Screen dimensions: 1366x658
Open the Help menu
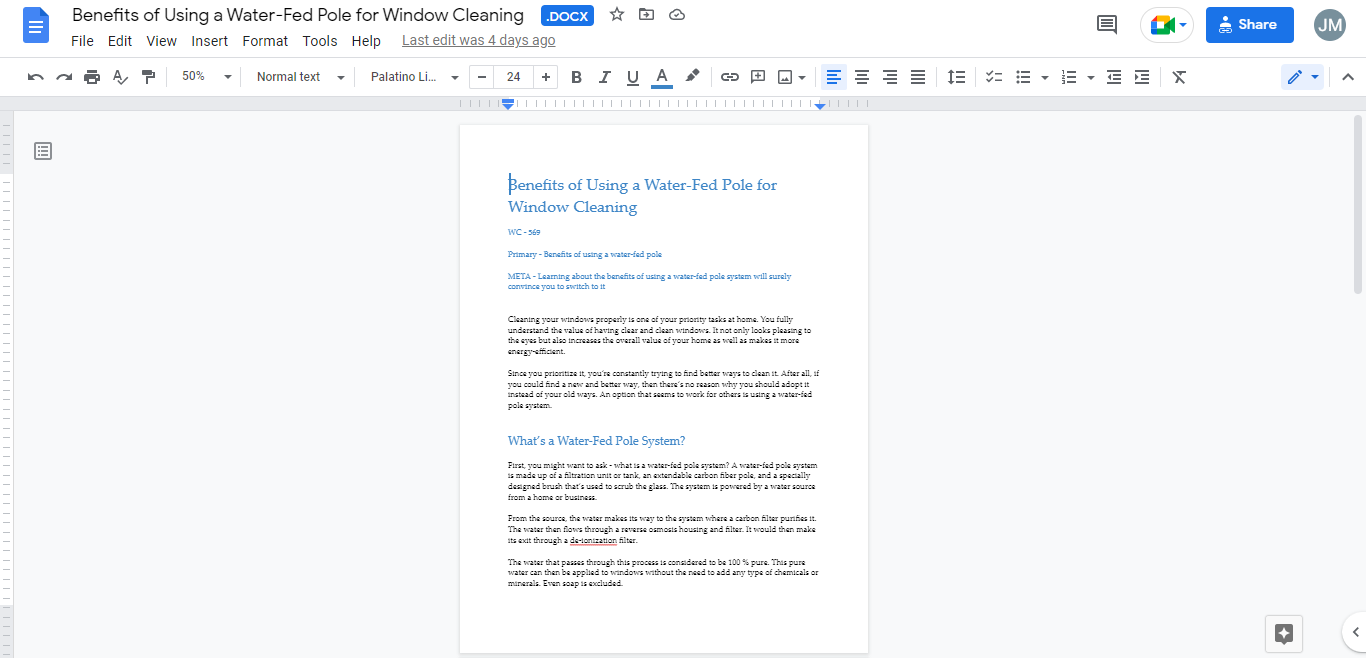tap(366, 41)
